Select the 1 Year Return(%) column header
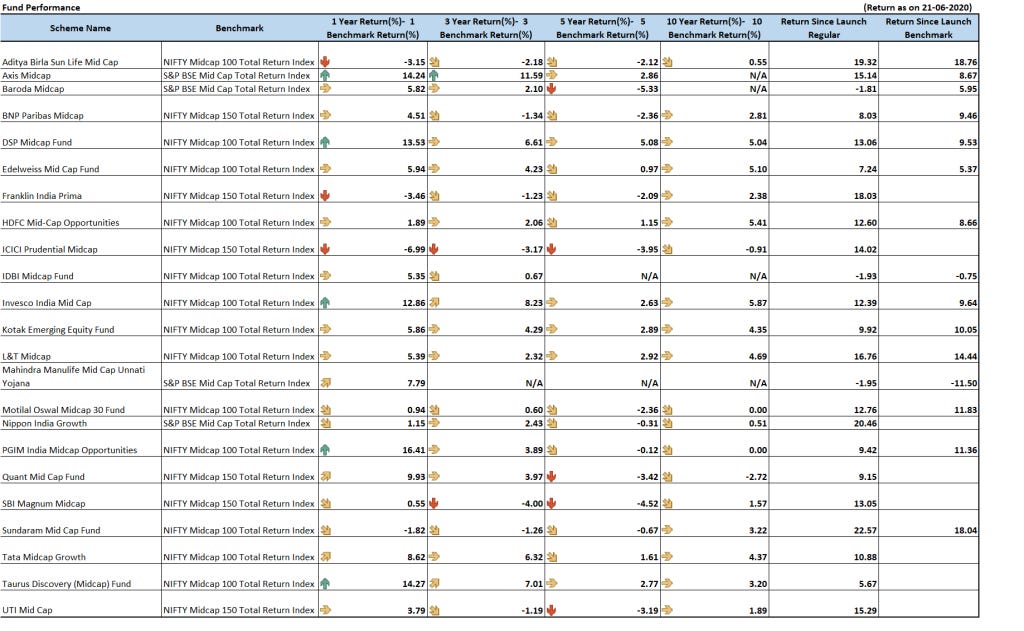Viewport: 1024px width, 631px height. click(373, 28)
